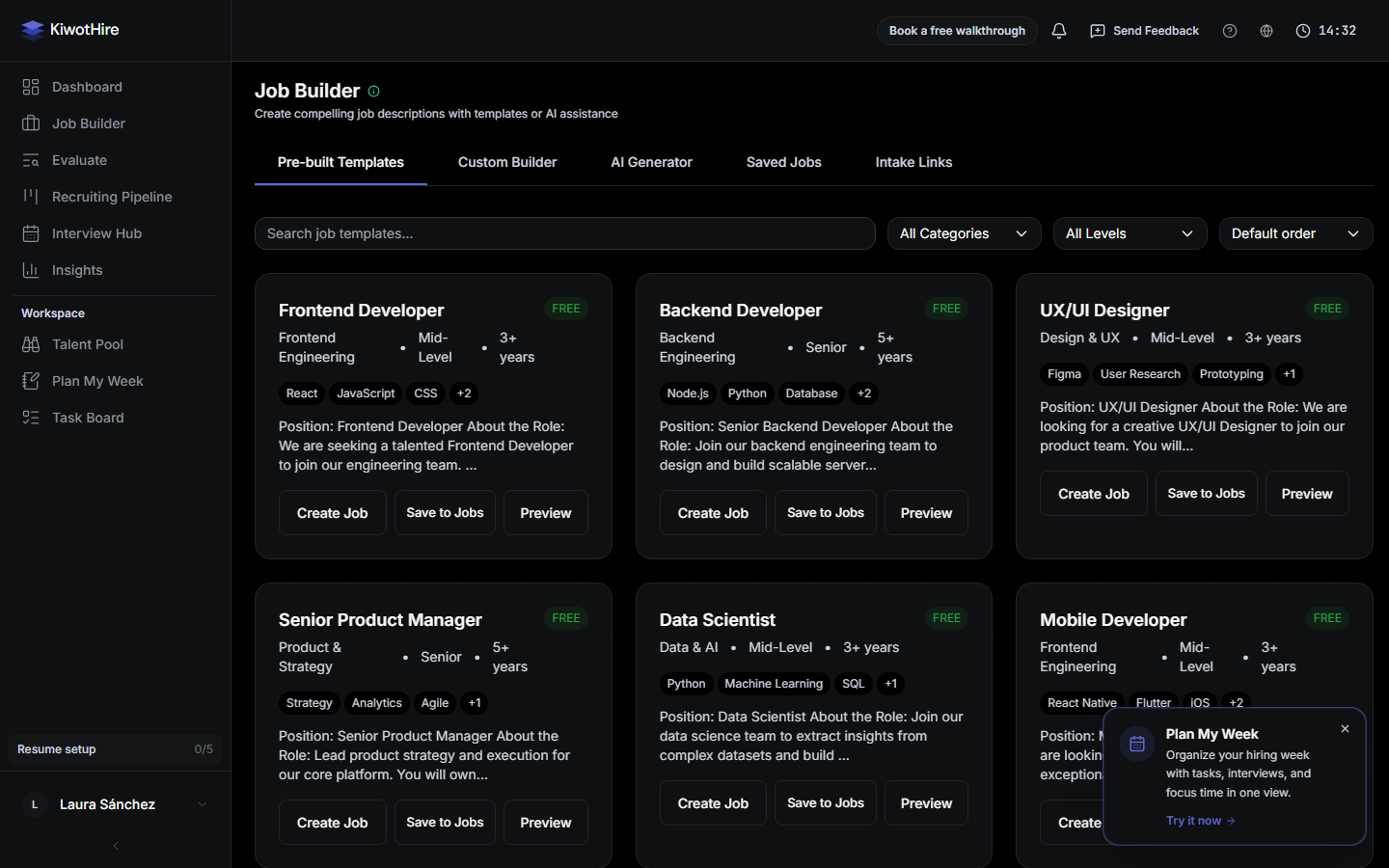1389x868 pixels.
Task: Click the Figma tag on UX/UI Designer
Action: pos(1064,374)
